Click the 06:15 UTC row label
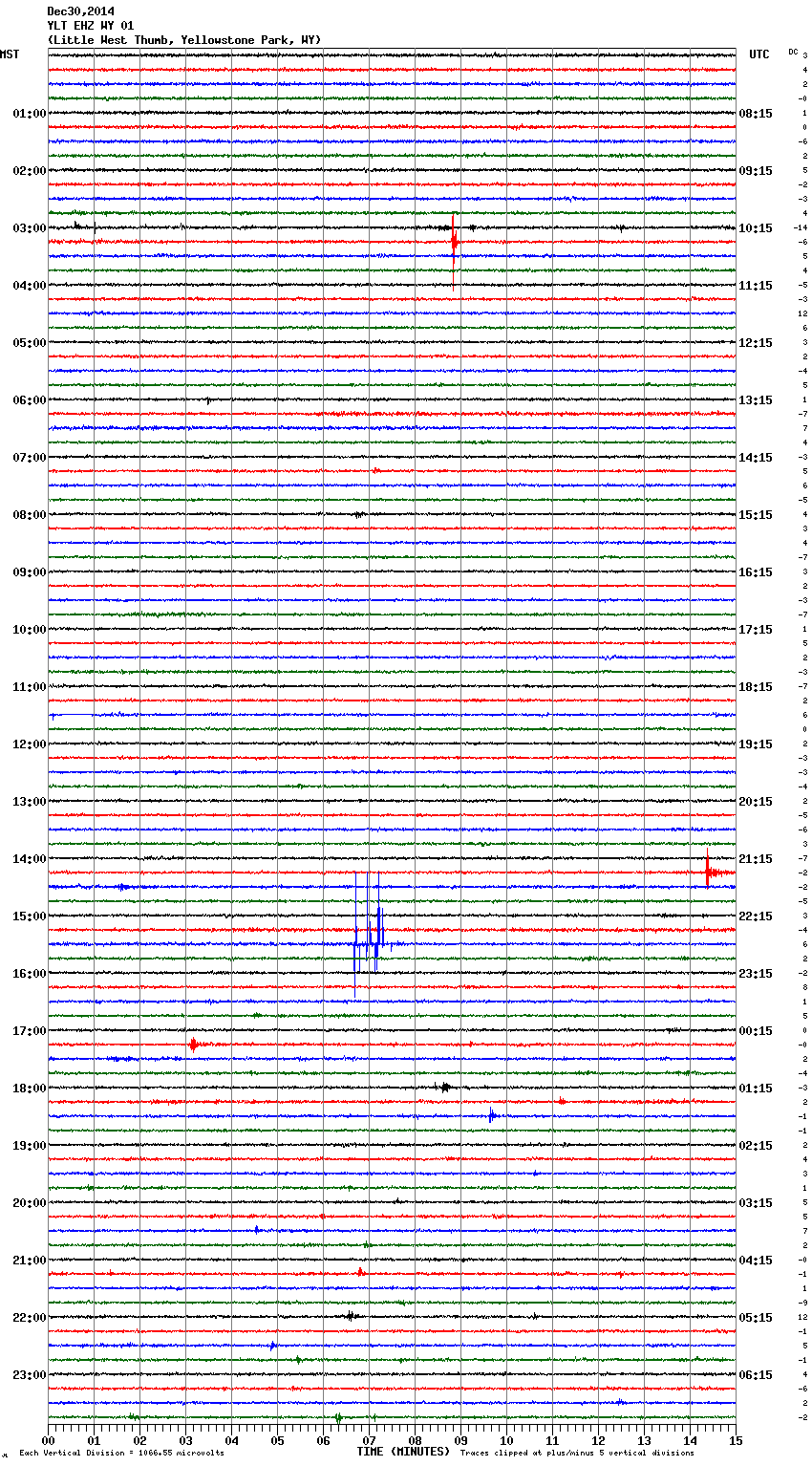Screen dimensions: 812x1466 pyautogui.click(x=756, y=1375)
